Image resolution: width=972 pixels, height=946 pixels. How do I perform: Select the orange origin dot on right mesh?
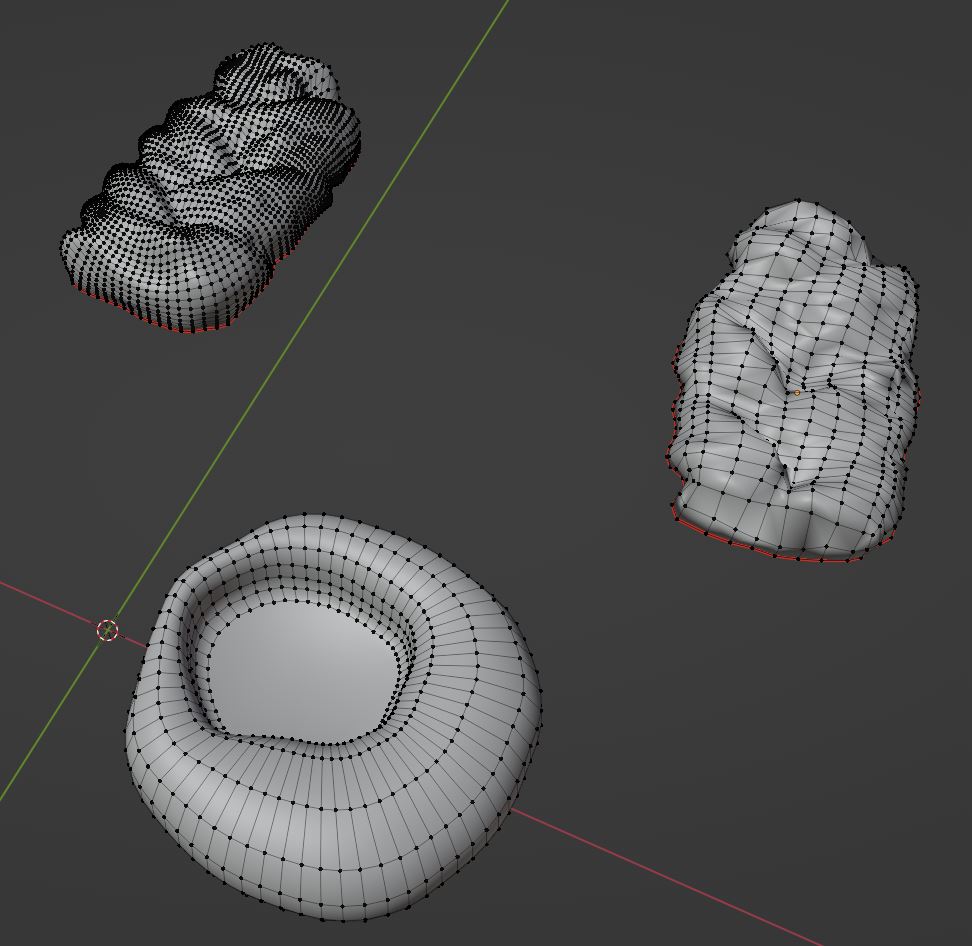pyautogui.click(x=797, y=393)
